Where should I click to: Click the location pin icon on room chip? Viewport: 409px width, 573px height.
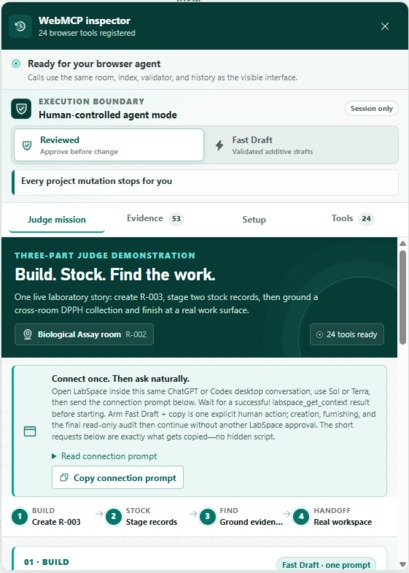[x=27, y=334]
